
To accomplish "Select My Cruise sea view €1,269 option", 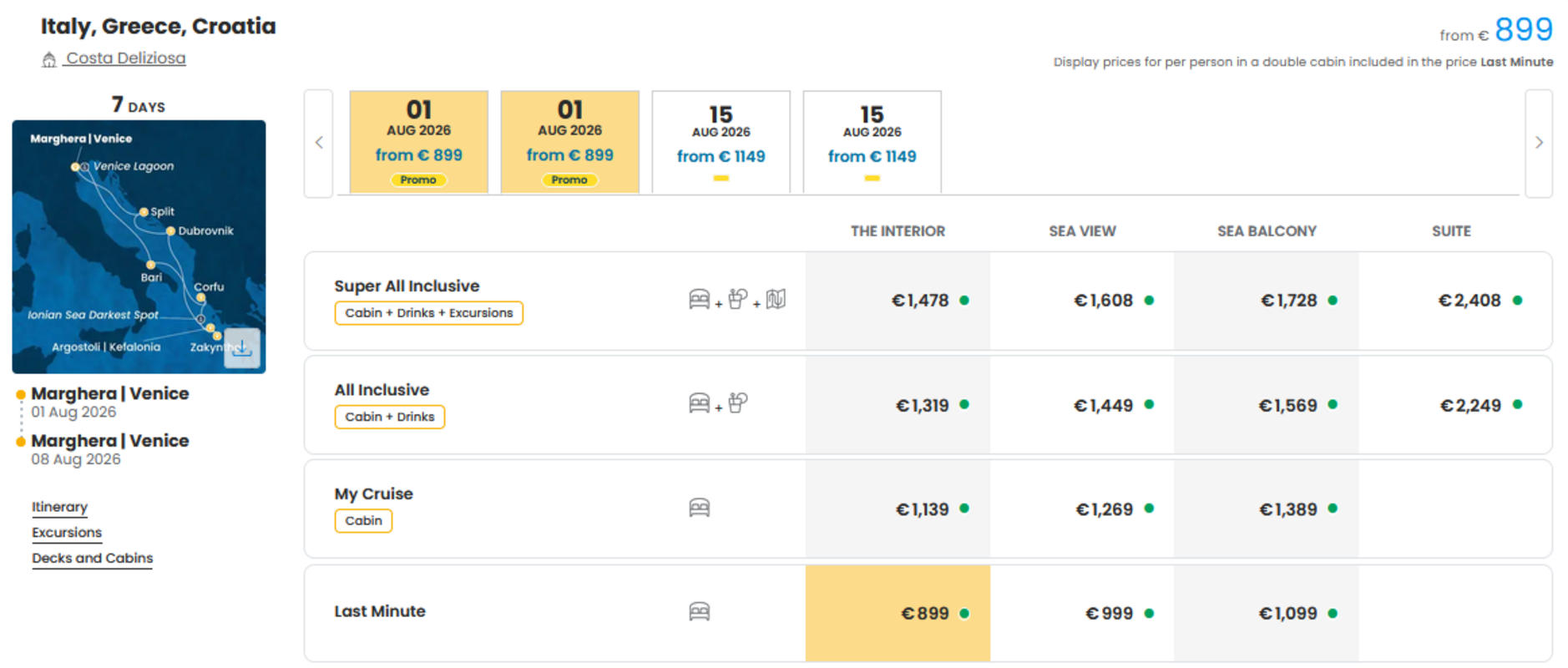I will pyautogui.click(x=1082, y=509).
